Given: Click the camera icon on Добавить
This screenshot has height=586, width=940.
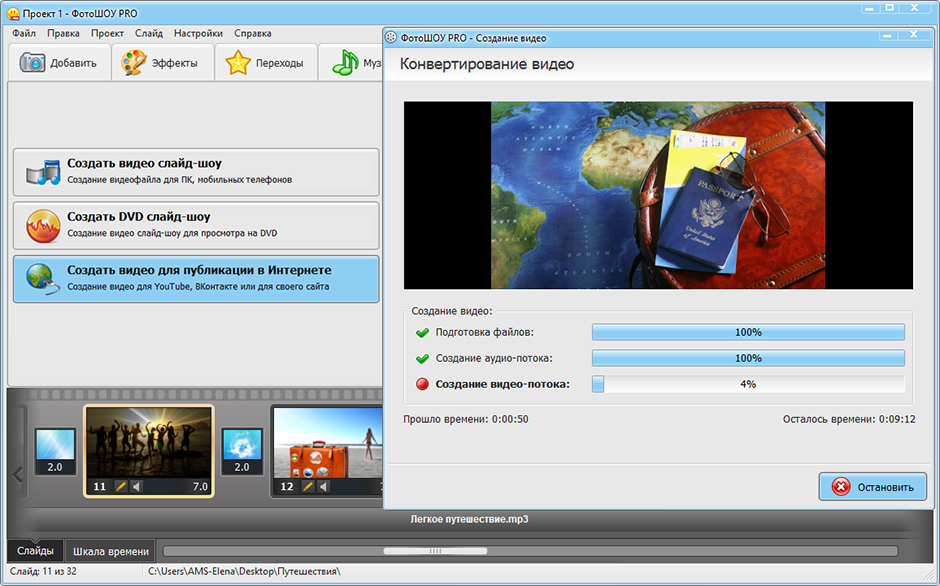Looking at the screenshot, I should click(32, 62).
